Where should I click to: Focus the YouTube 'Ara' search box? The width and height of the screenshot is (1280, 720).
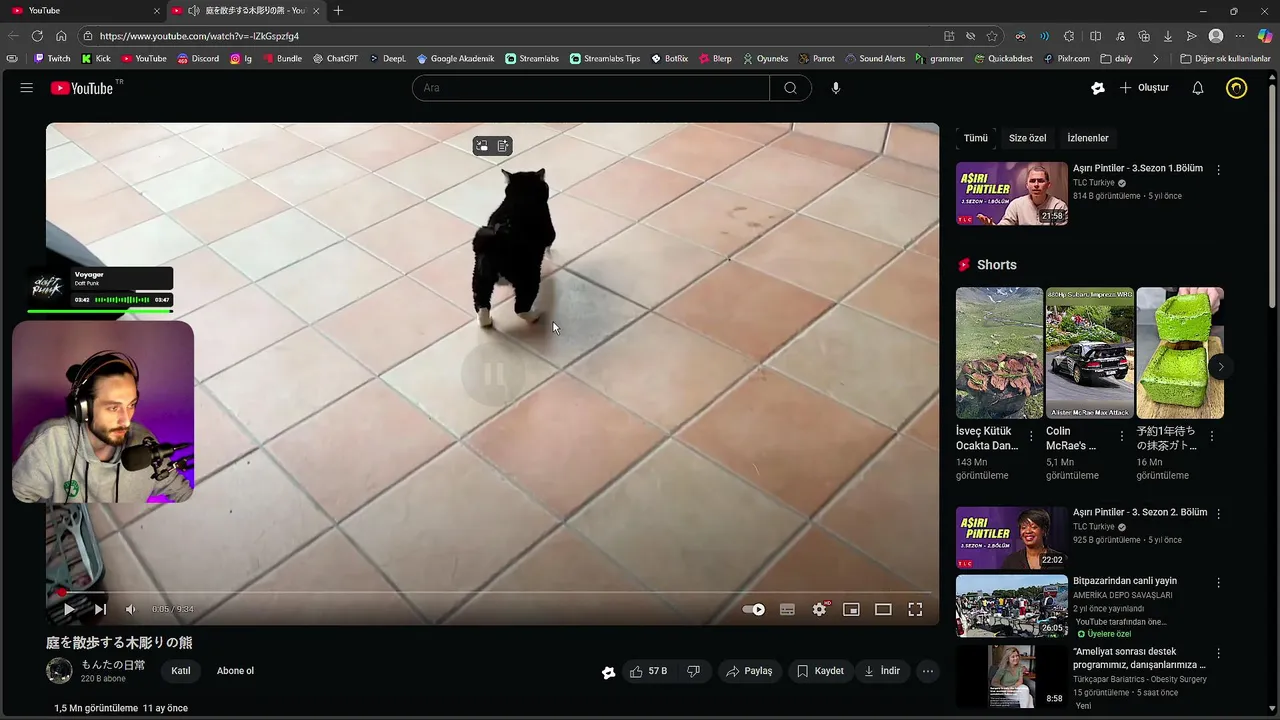pyautogui.click(x=591, y=88)
